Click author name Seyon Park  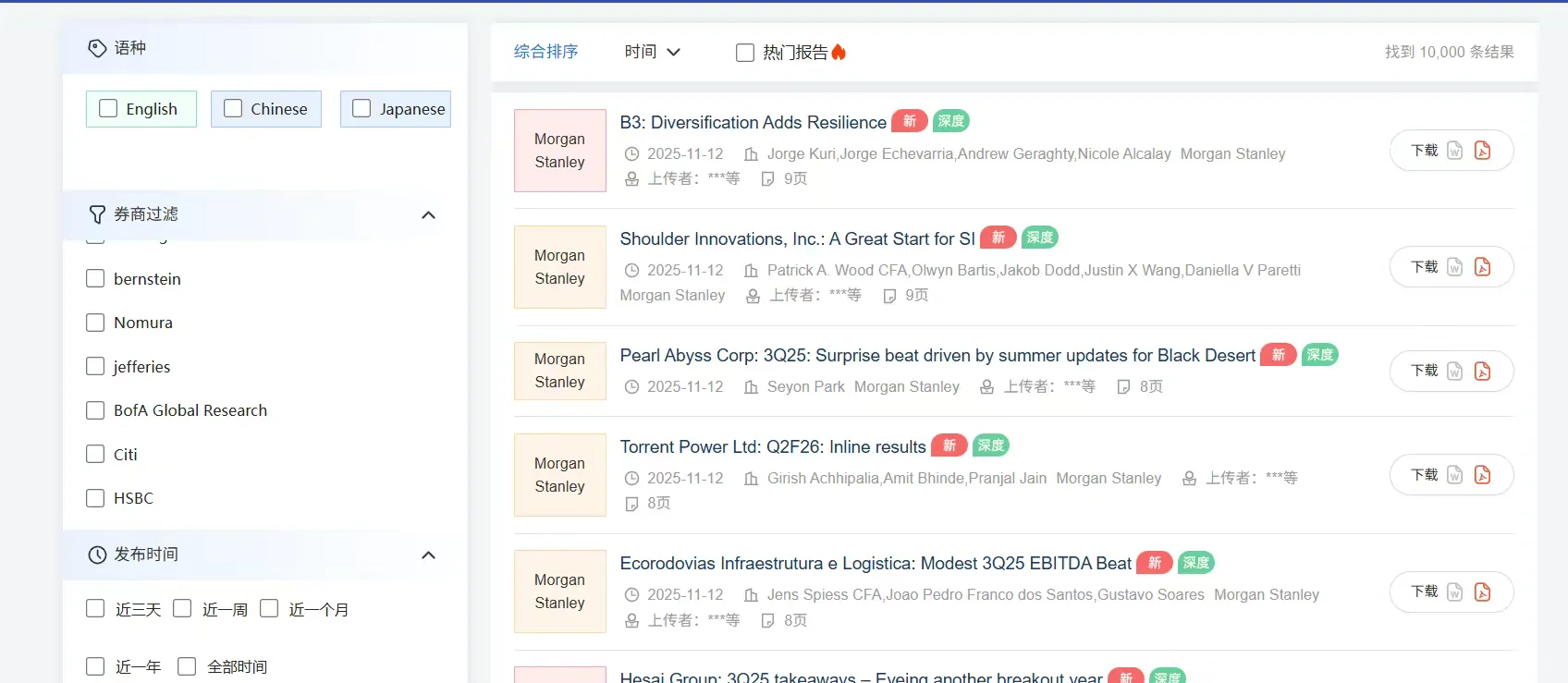(806, 387)
